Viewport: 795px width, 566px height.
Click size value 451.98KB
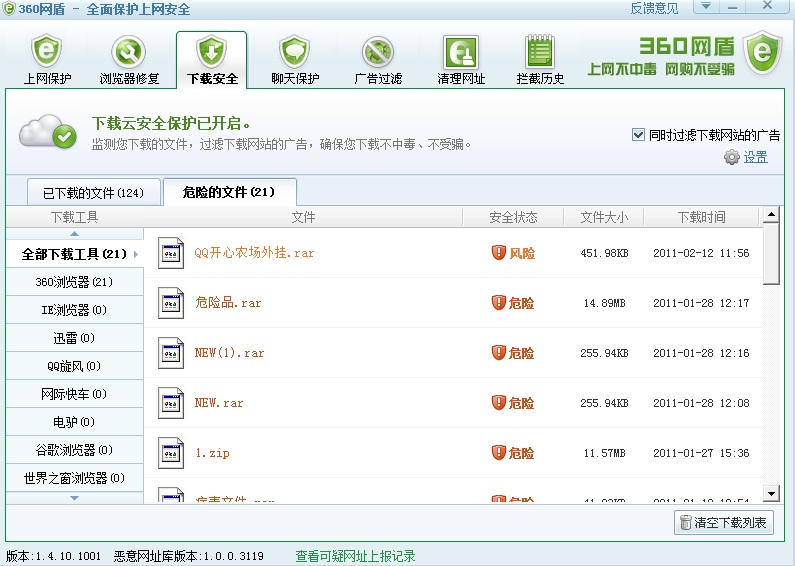point(604,253)
